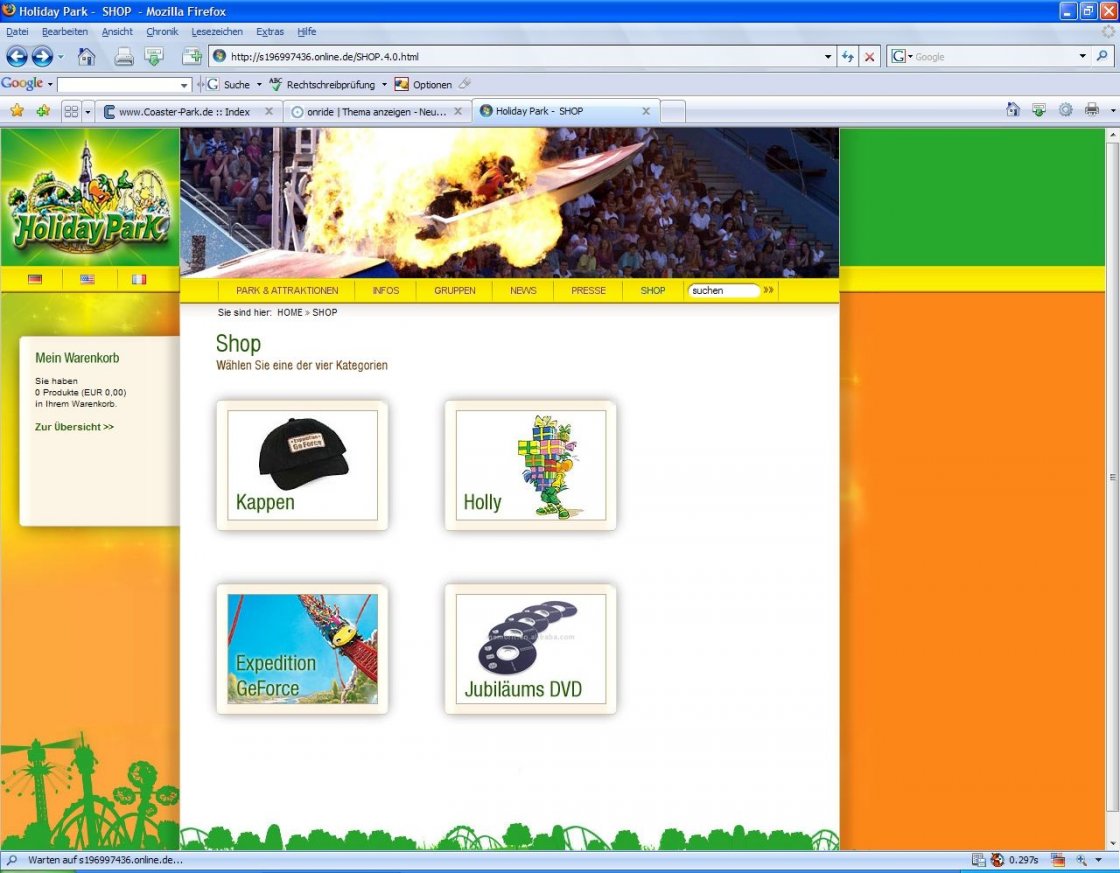
Task: Open the gear settings icon on tab bar
Action: 1065,109
